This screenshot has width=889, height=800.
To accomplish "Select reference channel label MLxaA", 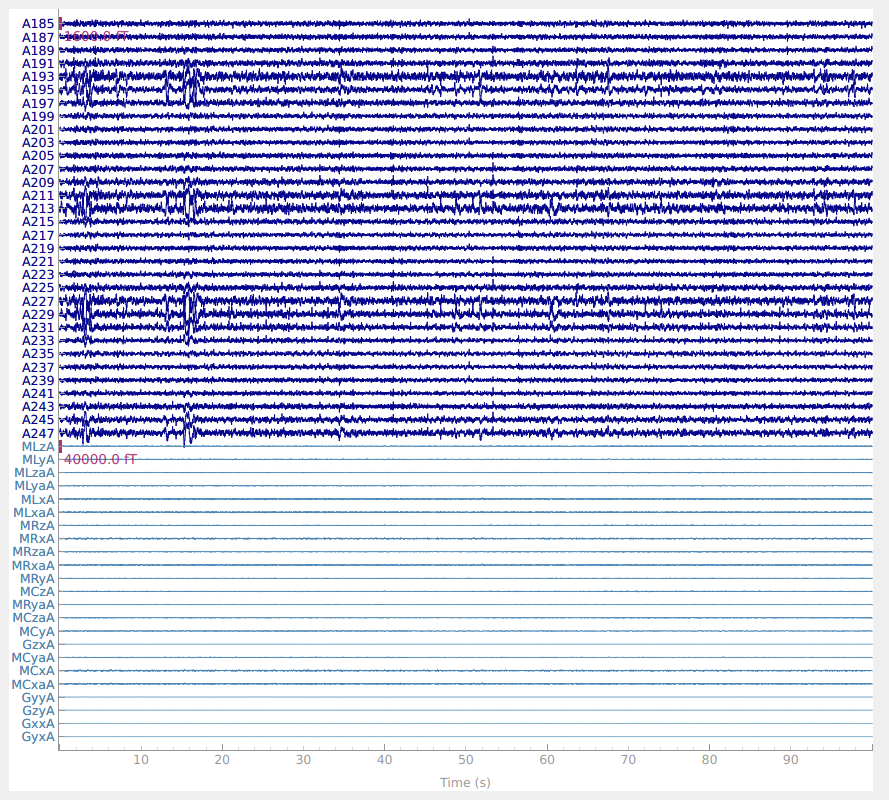I will tap(34, 513).
